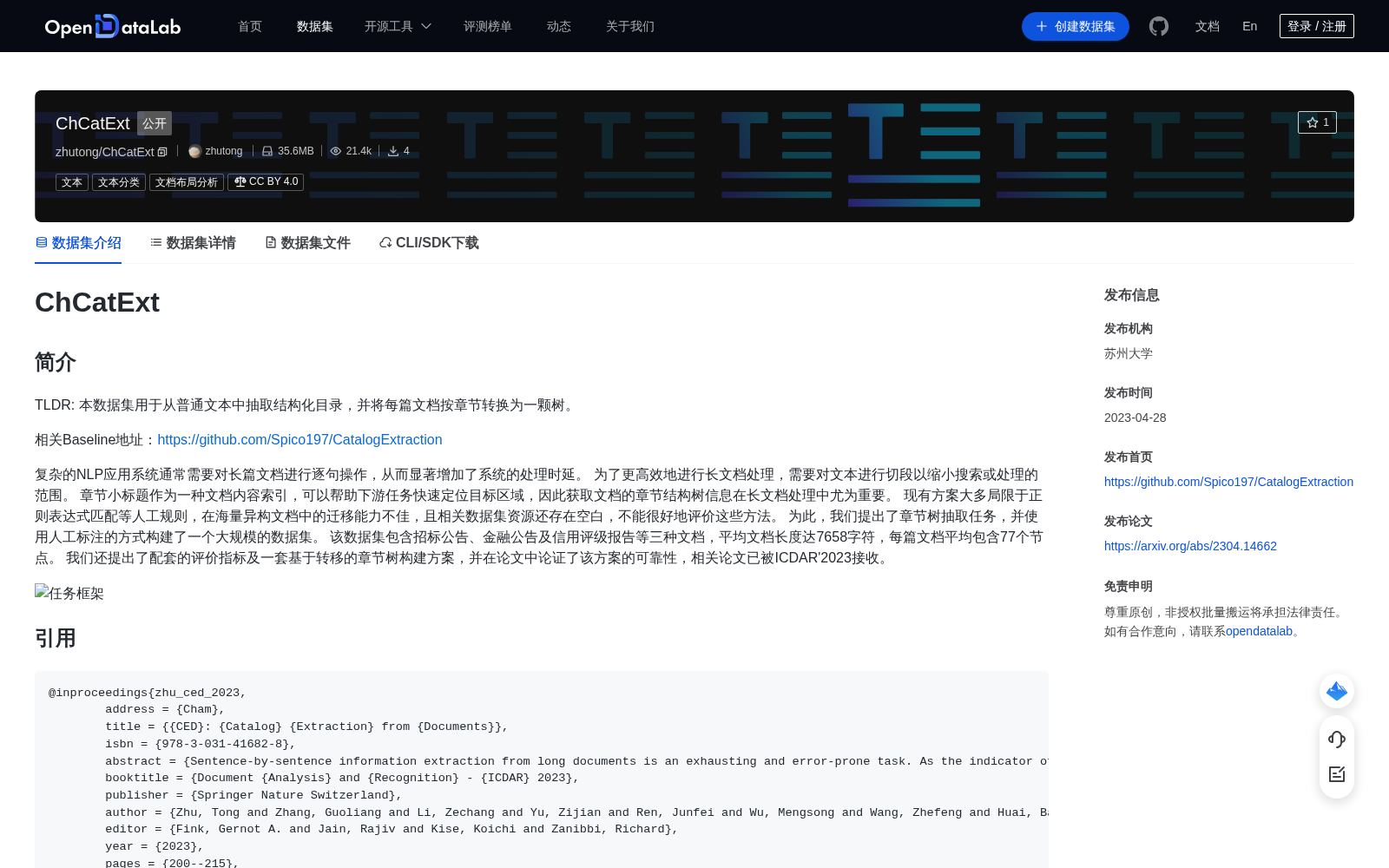The width and height of the screenshot is (1389, 868).
Task: Click the opendatalab contact link
Action: click(x=1259, y=631)
